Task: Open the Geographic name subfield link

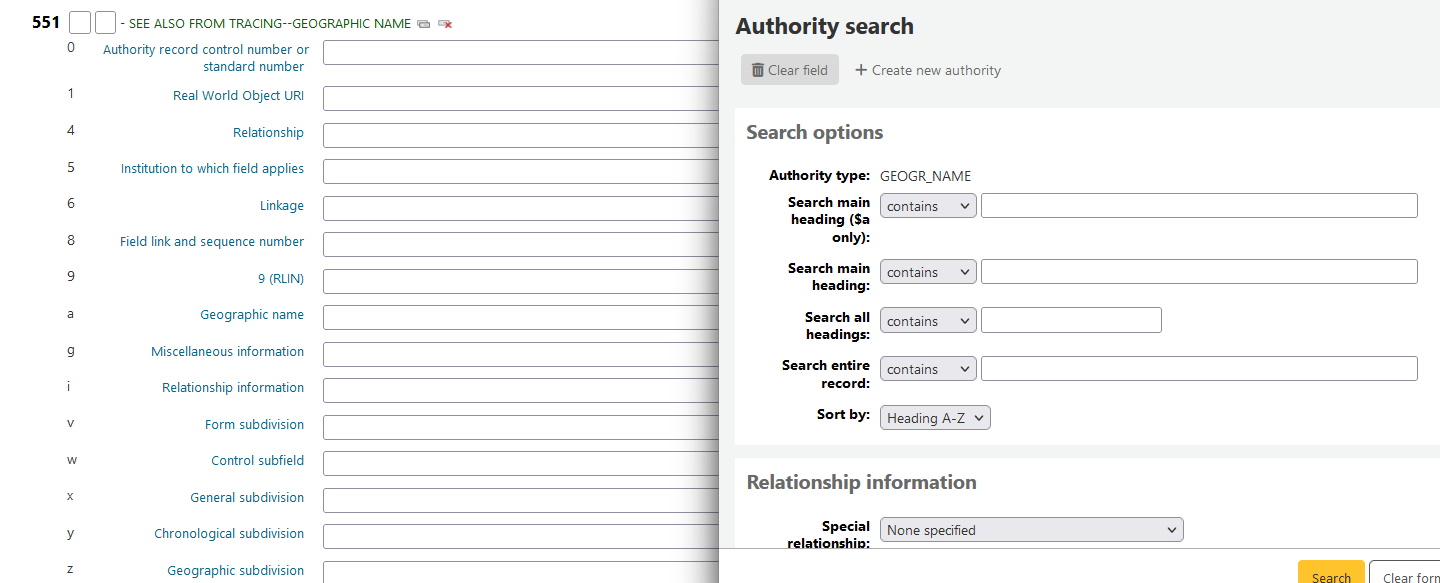Action: (252, 314)
